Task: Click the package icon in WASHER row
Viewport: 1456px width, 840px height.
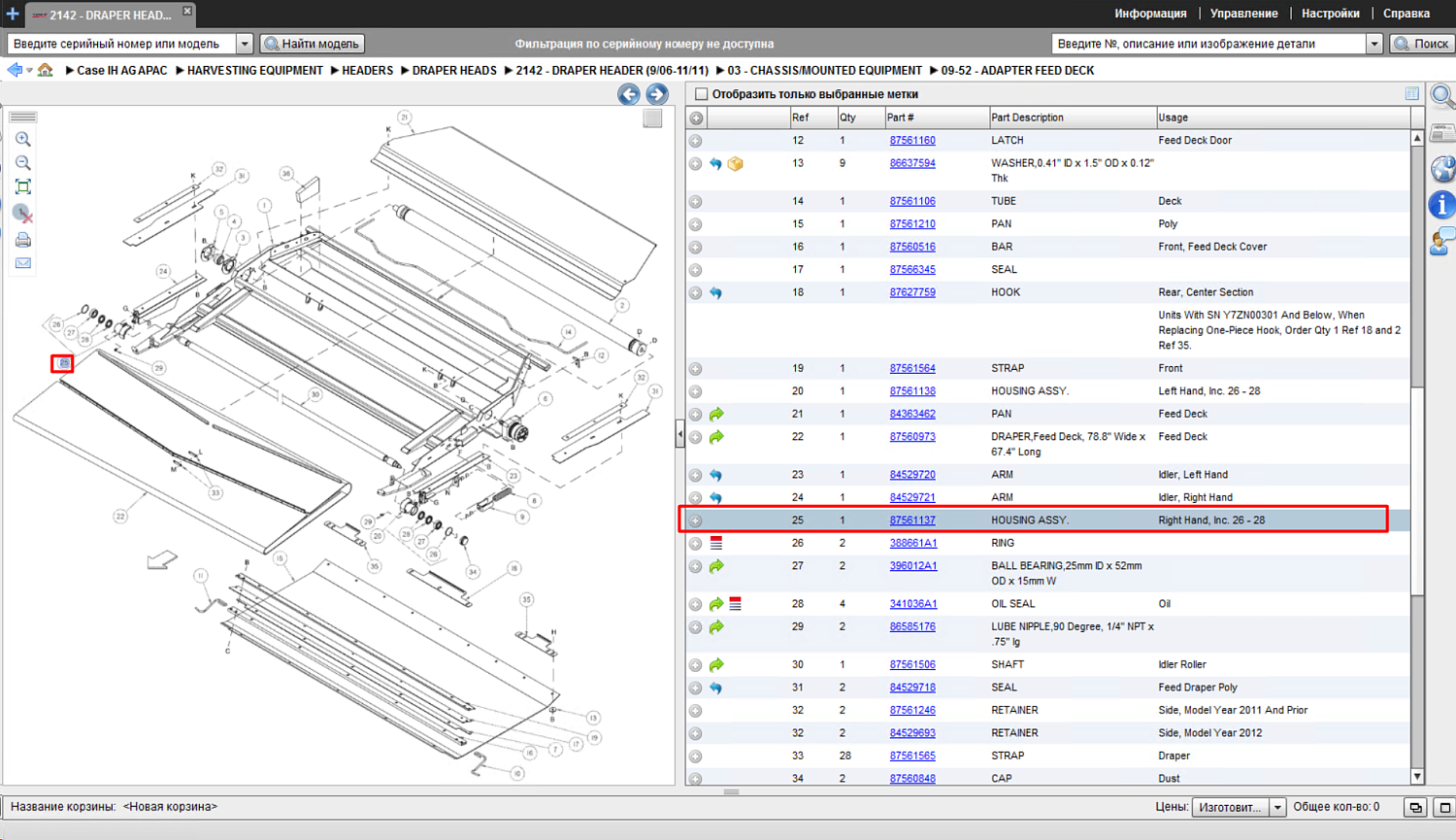Action: [736, 164]
